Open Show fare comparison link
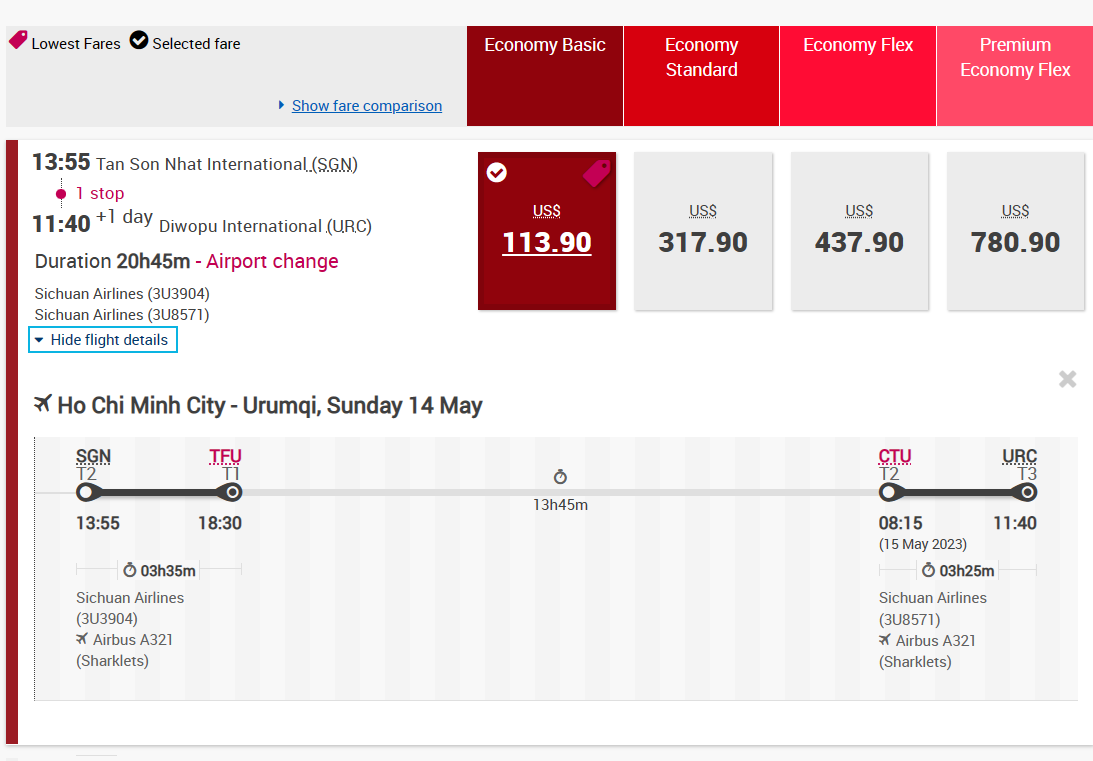 pyautogui.click(x=366, y=106)
